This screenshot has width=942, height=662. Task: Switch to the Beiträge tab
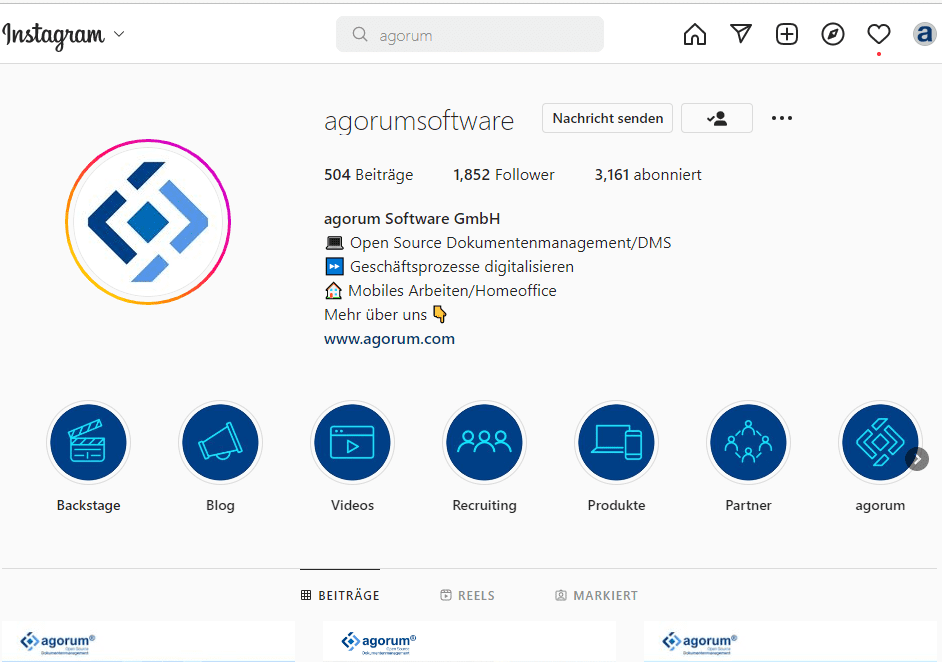pyautogui.click(x=340, y=595)
